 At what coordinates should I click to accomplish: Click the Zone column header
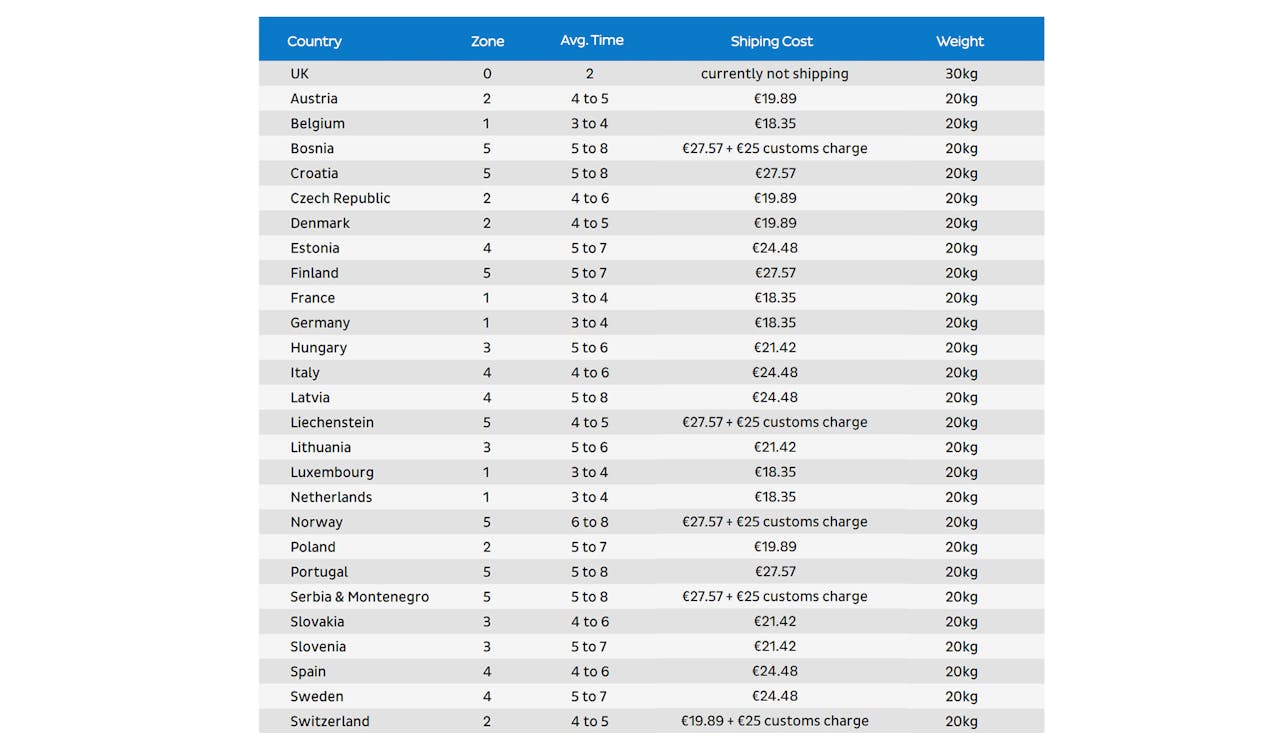(x=487, y=41)
